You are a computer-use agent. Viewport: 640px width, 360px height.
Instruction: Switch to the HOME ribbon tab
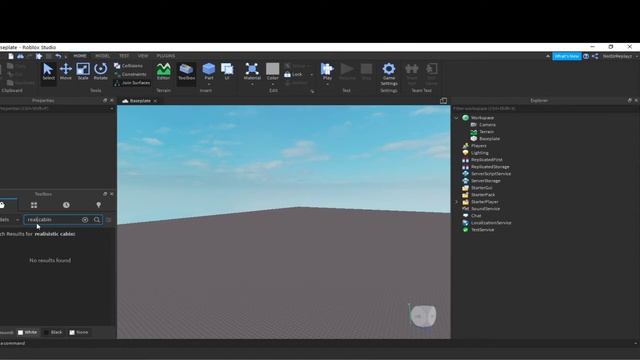[80, 56]
